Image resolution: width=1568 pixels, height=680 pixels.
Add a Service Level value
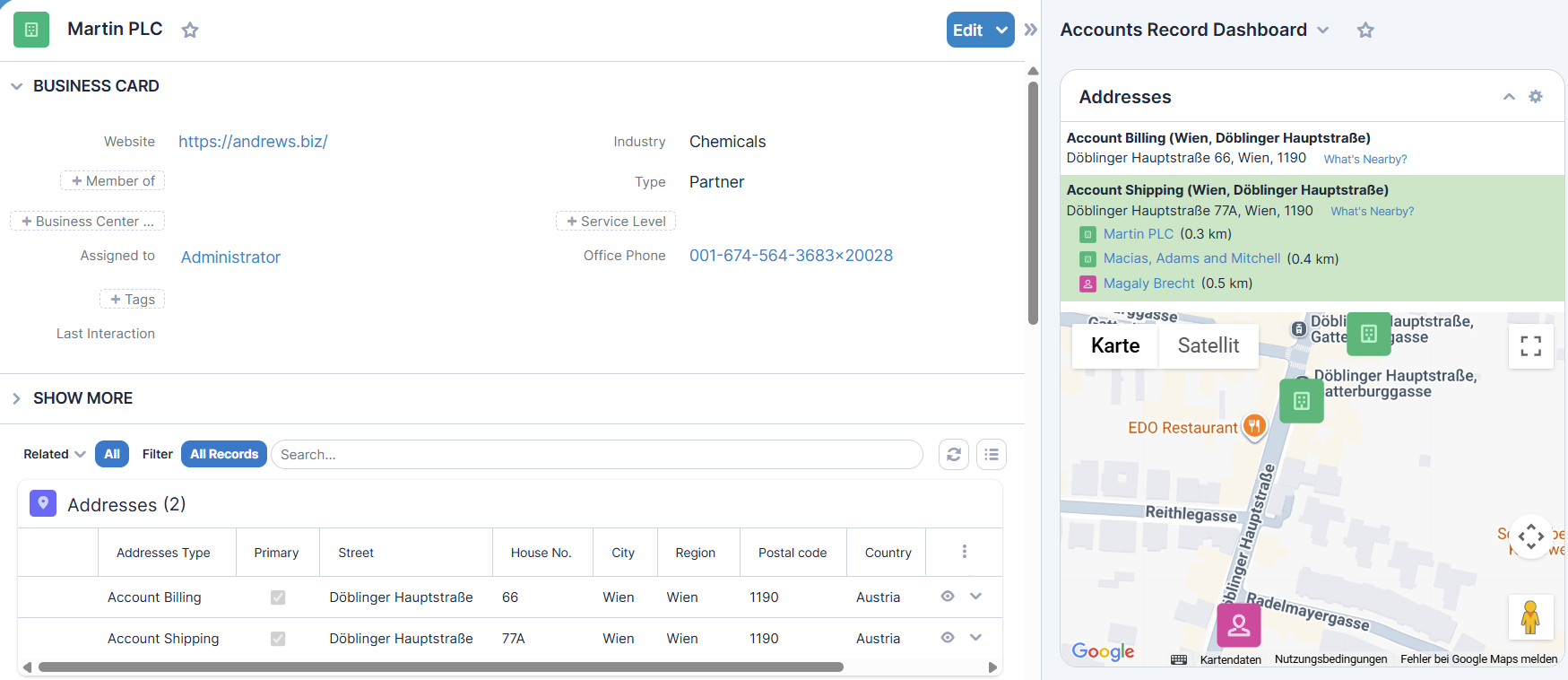coord(616,222)
